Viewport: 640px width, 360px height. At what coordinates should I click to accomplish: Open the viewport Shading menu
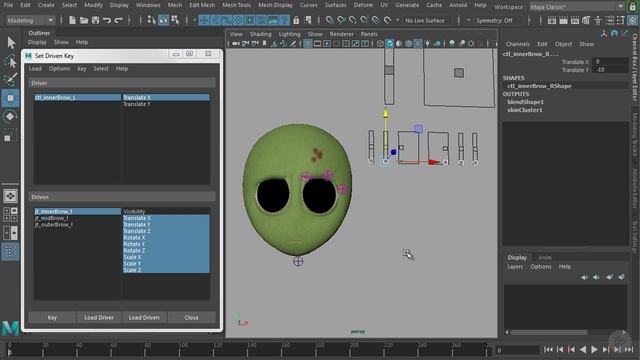tap(260, 34)
